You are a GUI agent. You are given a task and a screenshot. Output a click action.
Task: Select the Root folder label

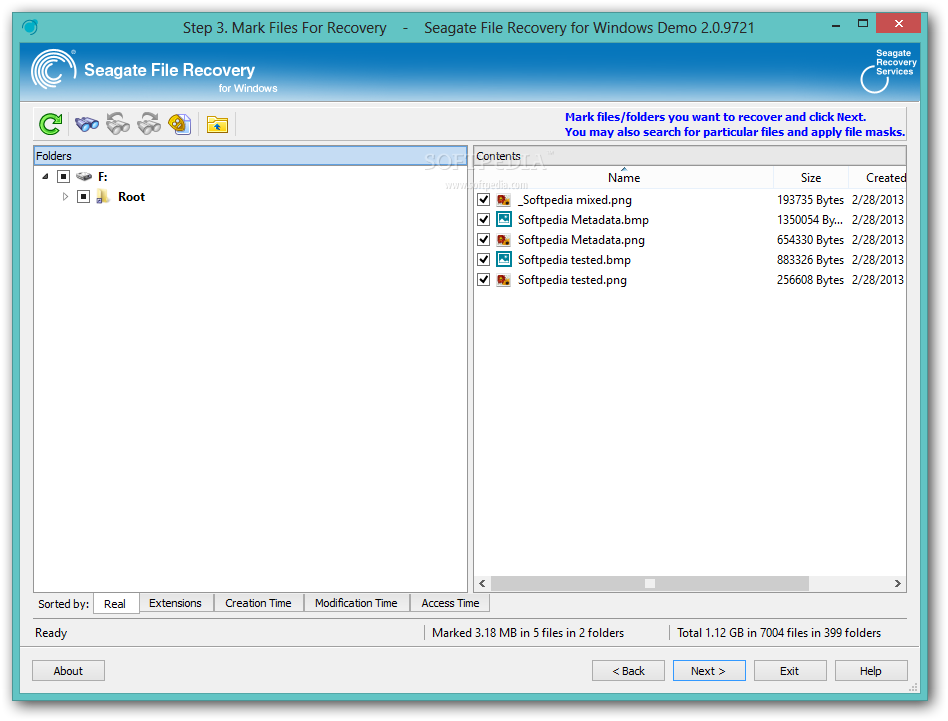(x=132, y=196)
